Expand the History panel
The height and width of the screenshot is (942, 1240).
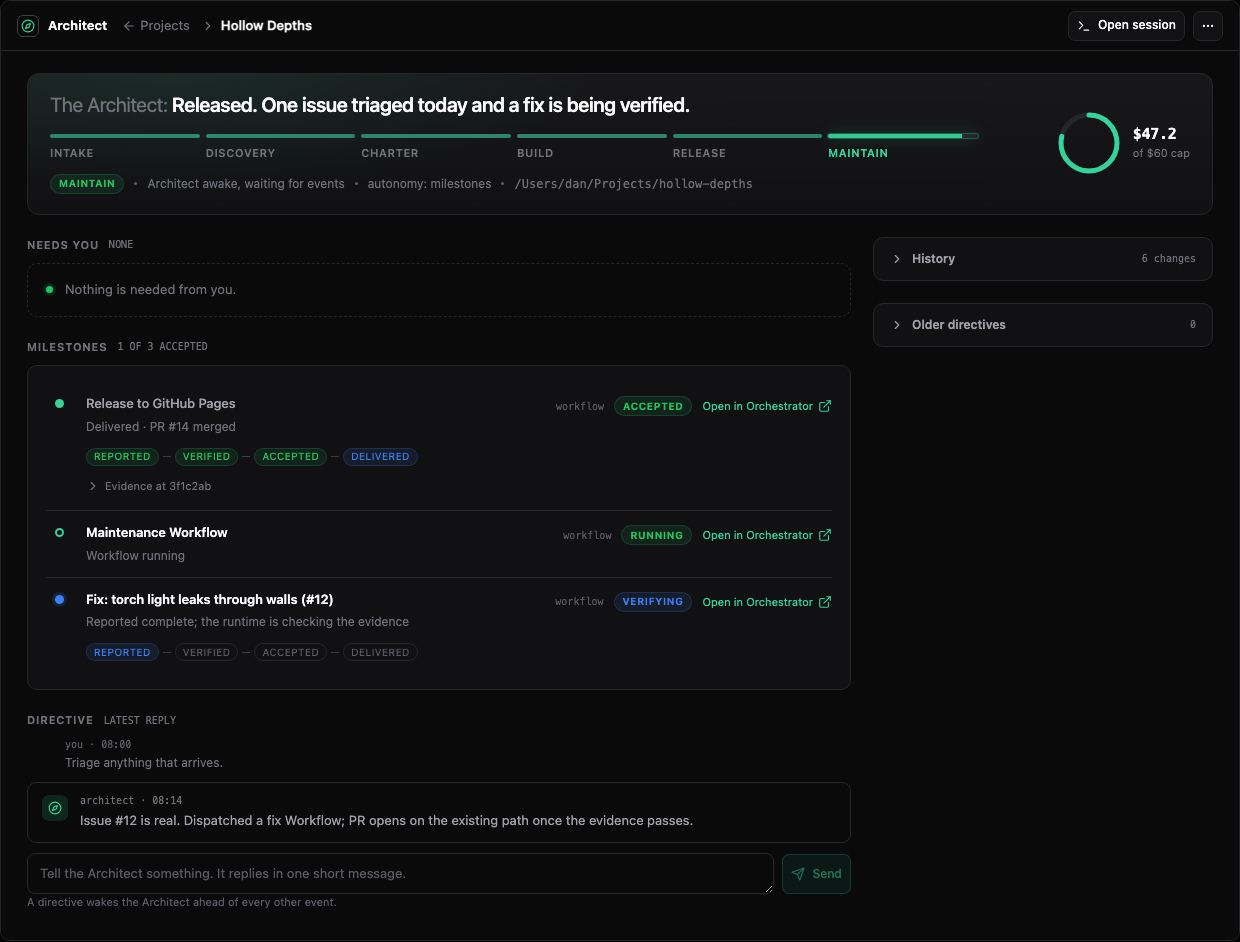point(1043,259)
